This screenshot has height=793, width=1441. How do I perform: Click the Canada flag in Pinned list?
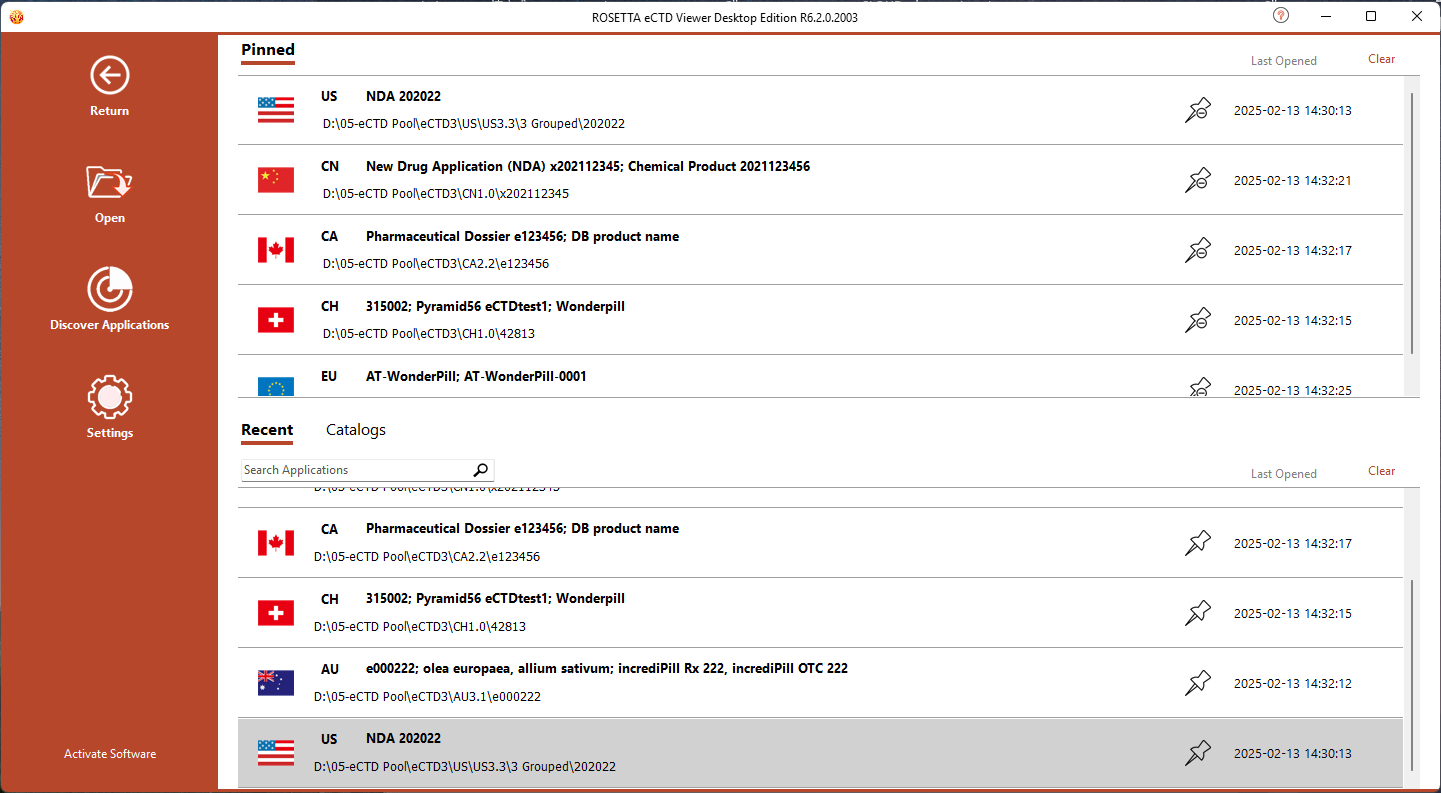tap(276, 250)
